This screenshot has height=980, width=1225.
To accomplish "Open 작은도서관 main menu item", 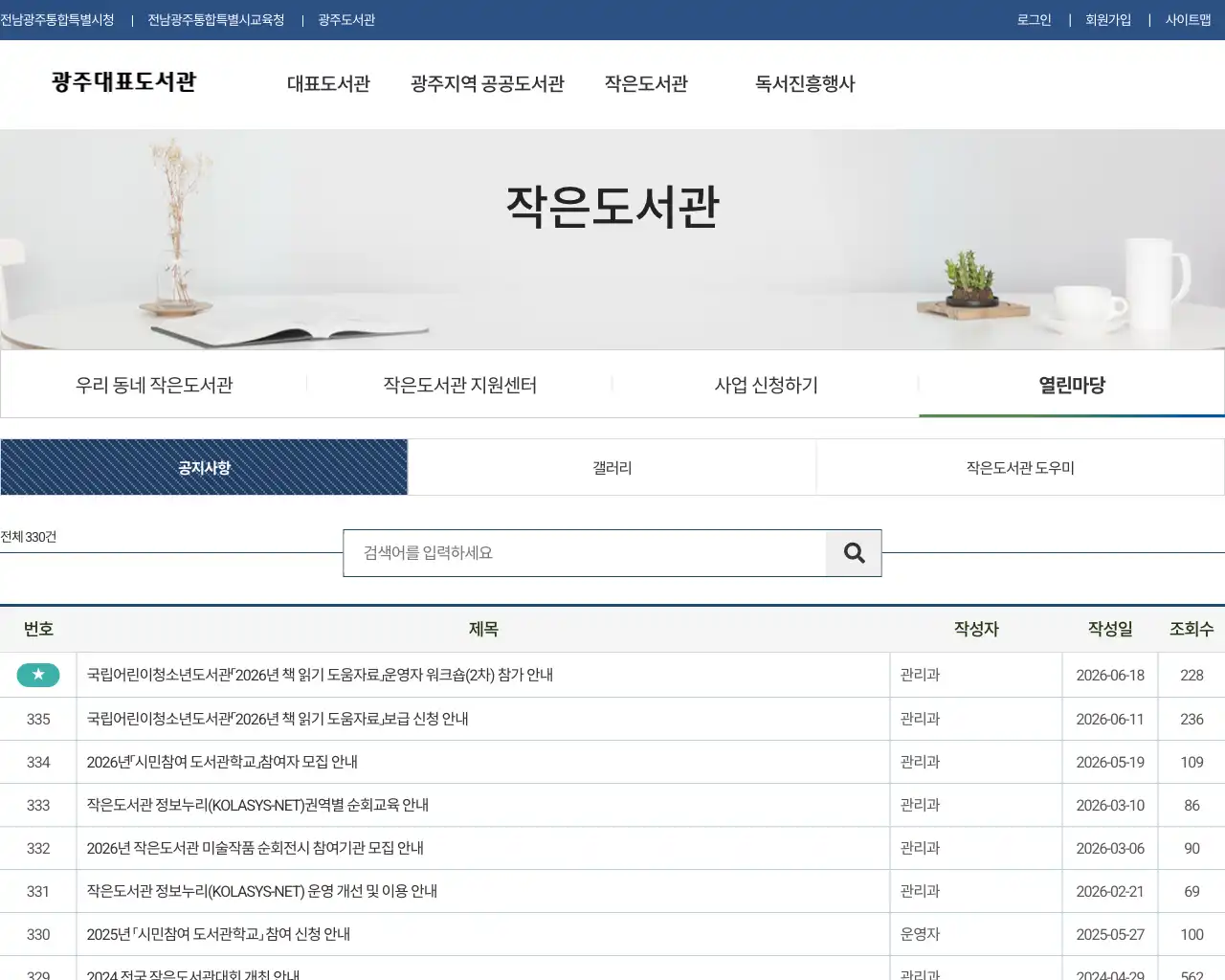I will coord(646,84).
